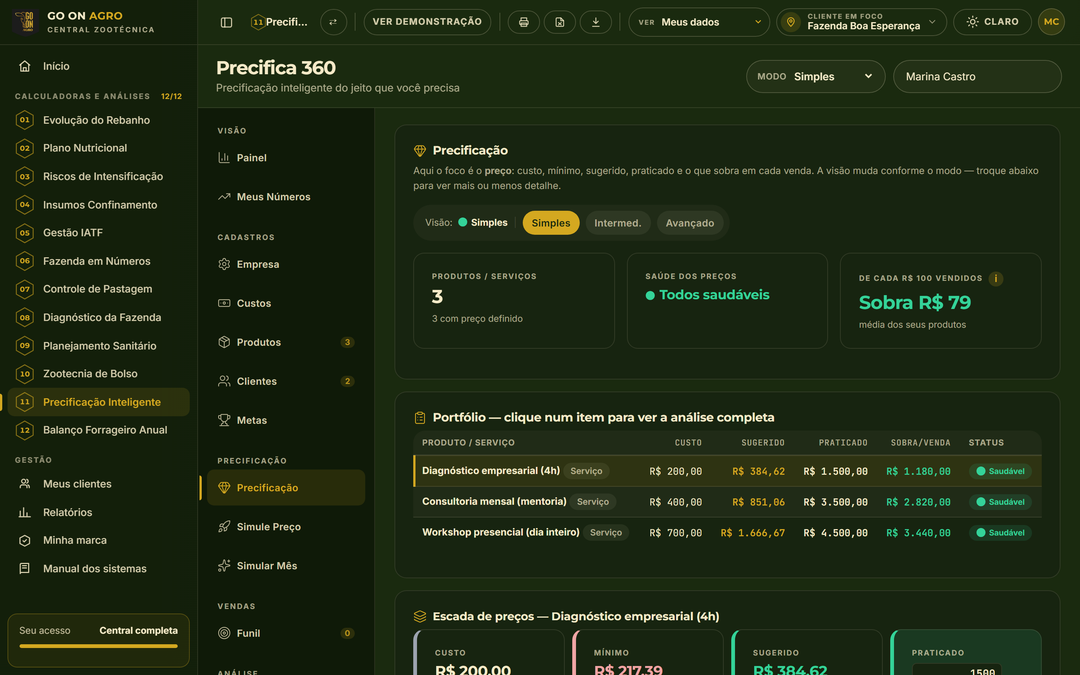This screenshot has height=675, width=1080.
Task: Select Precificação Inteligente in left sidebar
Action: (98, 402)
